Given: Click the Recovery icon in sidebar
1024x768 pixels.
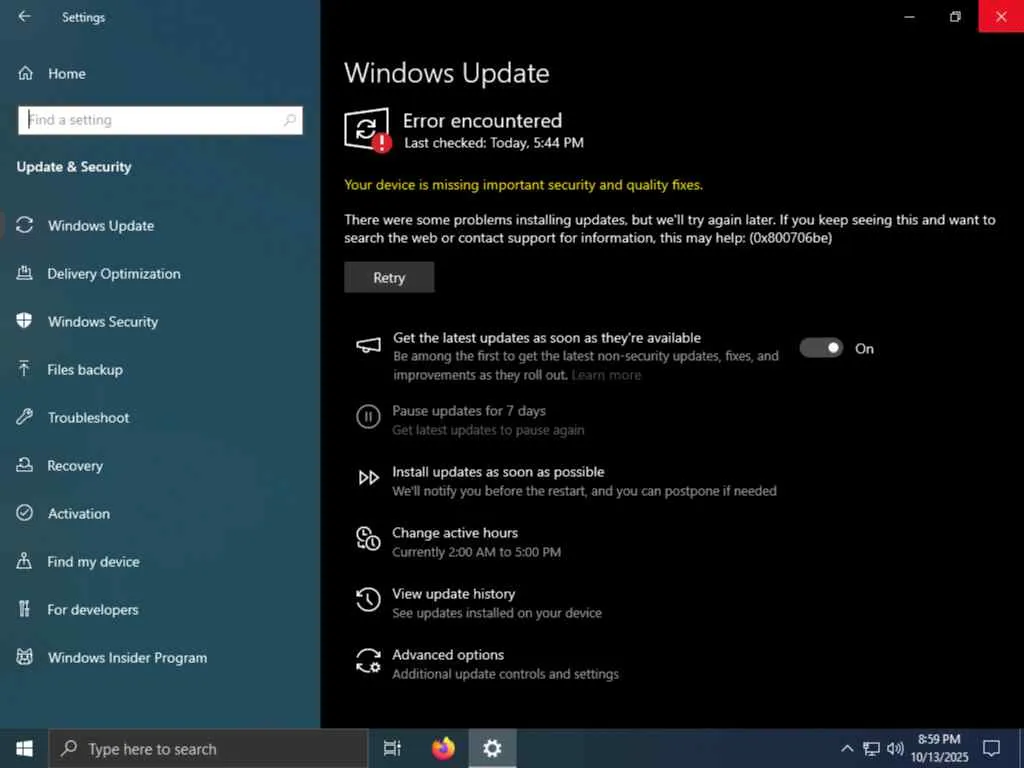Looking at the screenshot, I should click(24, 464).
